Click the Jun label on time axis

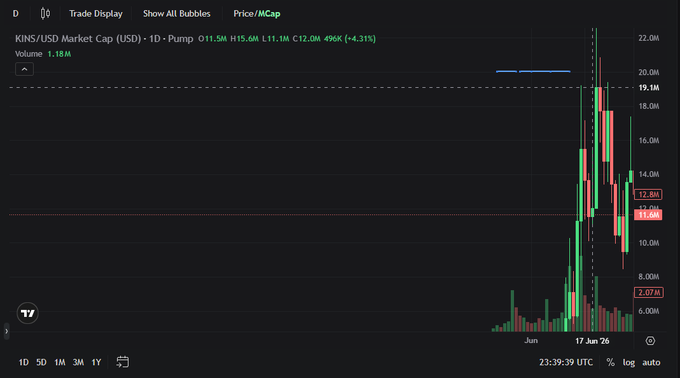[x=531, y=341]
